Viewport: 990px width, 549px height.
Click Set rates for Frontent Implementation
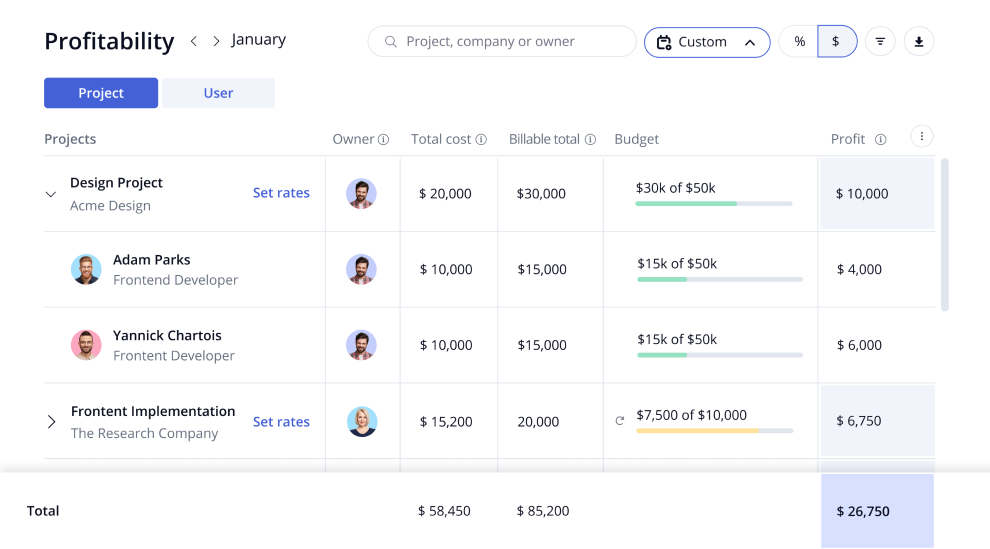pyautogui.click(x=281, y=422)
